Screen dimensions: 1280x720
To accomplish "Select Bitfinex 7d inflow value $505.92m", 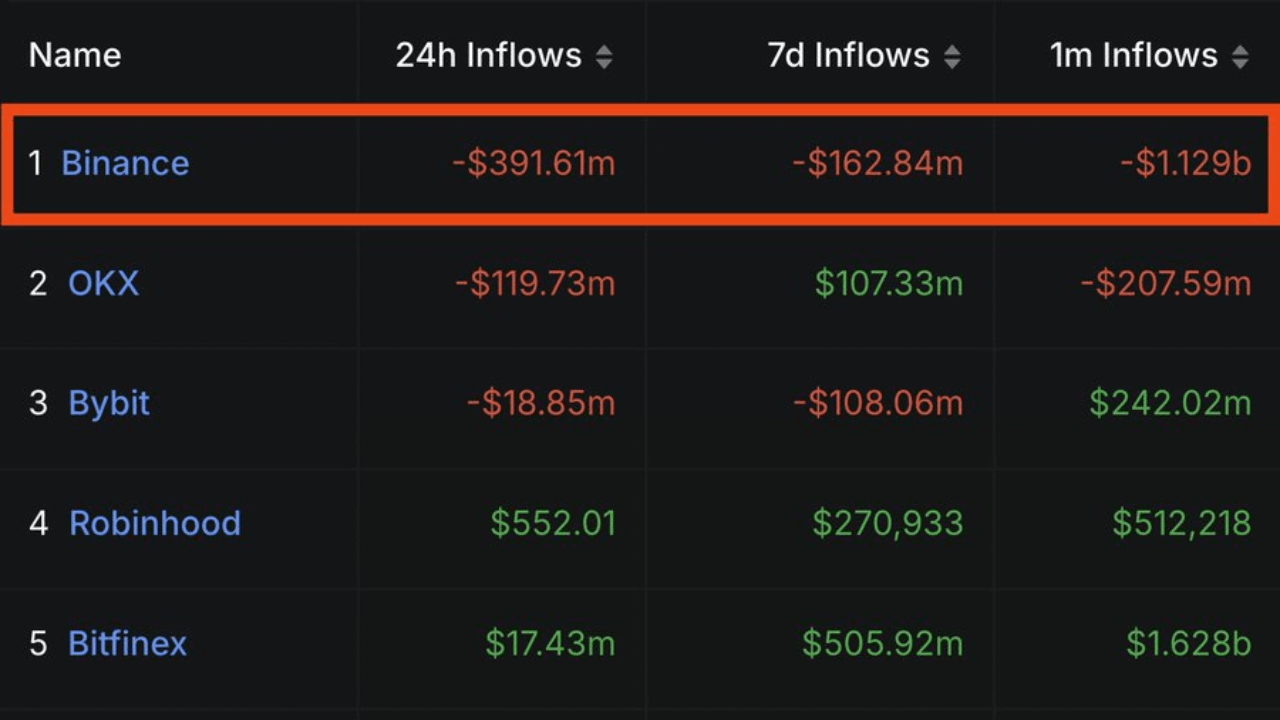I will [883, 643].
